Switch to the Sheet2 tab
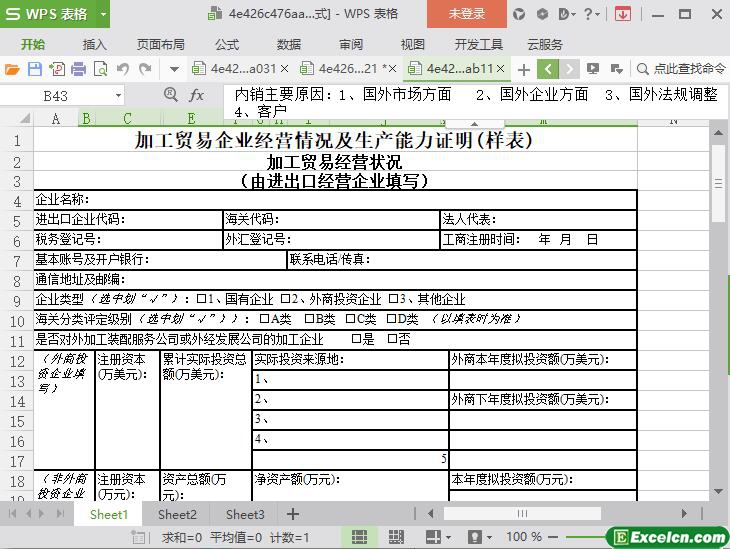This screenshot has width=730, height=549. coord(177,514)
